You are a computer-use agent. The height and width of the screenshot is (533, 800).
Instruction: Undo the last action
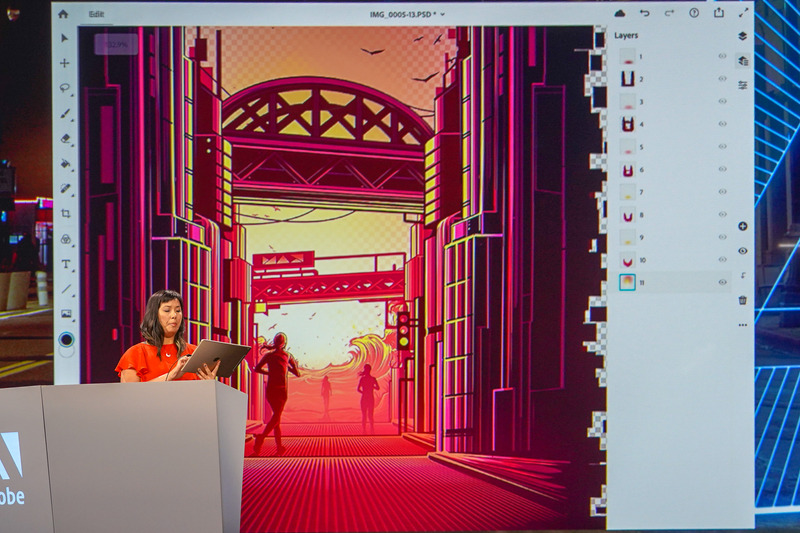[x=645, y=13]
